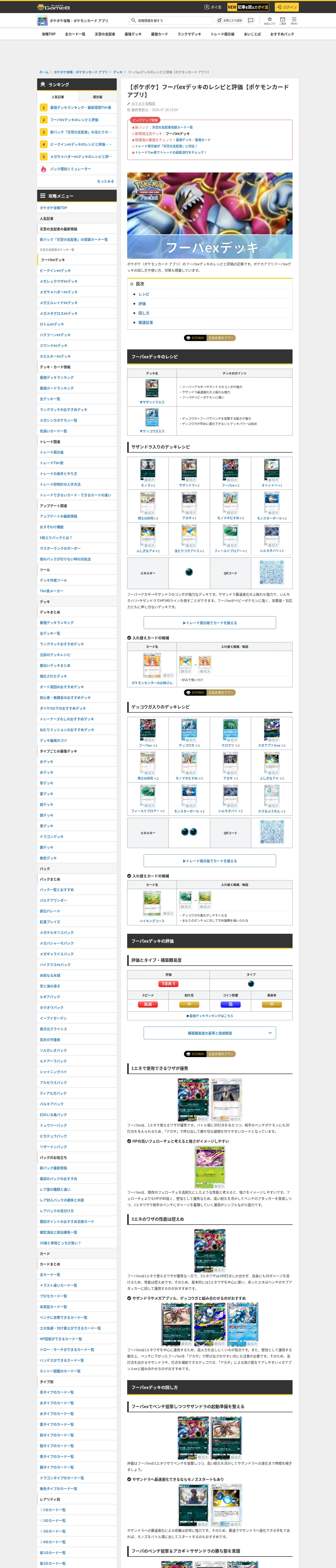Open the お気に入り star icon in header
Screen dimensions: 336x1568
tap(270, 20)
